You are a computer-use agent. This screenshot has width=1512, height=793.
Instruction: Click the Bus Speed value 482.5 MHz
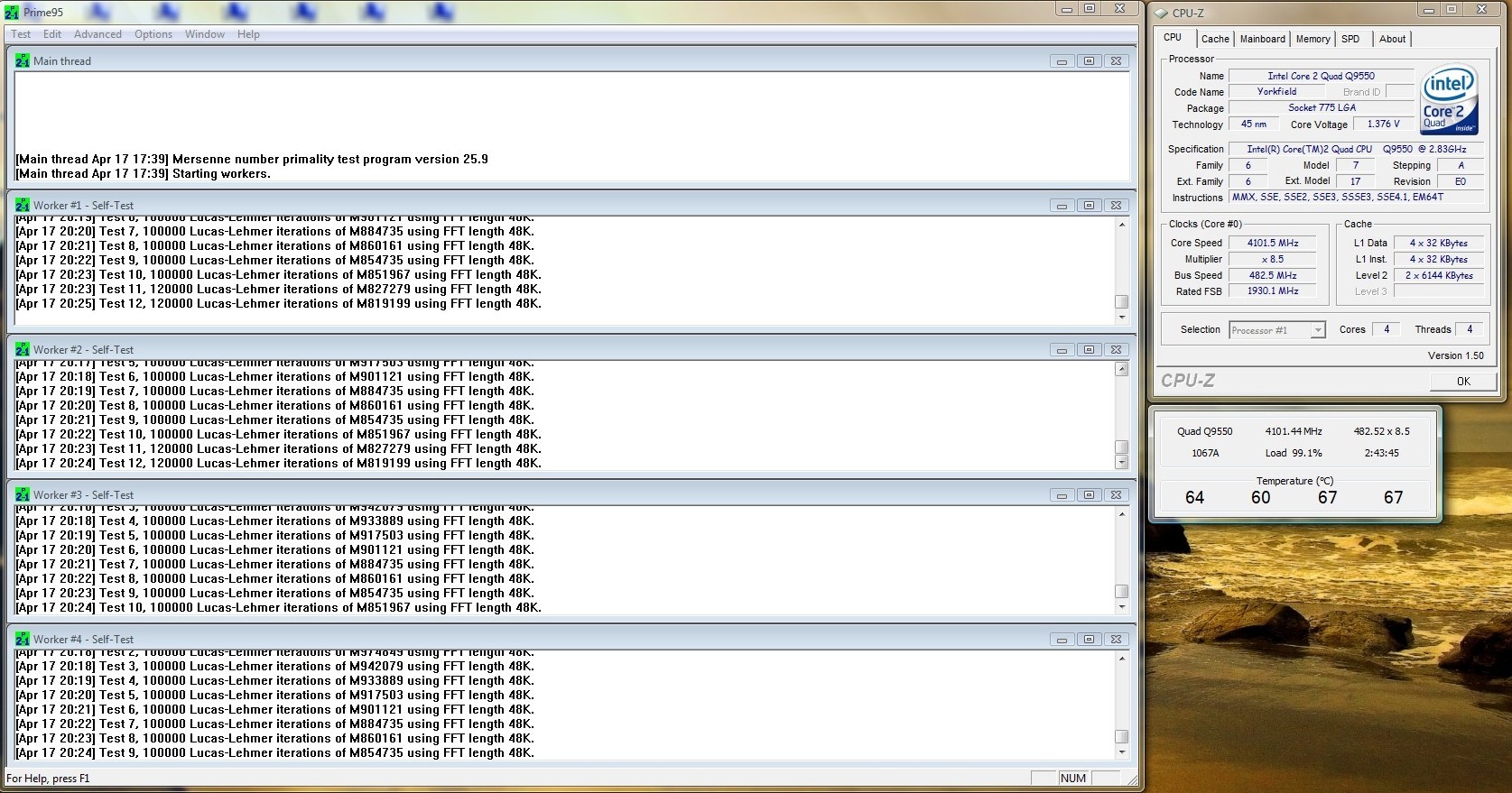pos(1273,275)
